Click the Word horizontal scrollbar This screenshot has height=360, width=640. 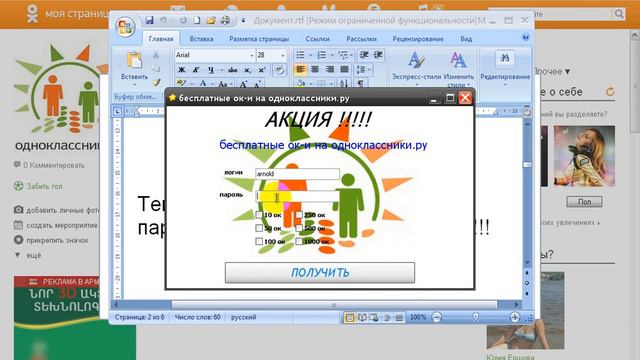click(334, 304)
